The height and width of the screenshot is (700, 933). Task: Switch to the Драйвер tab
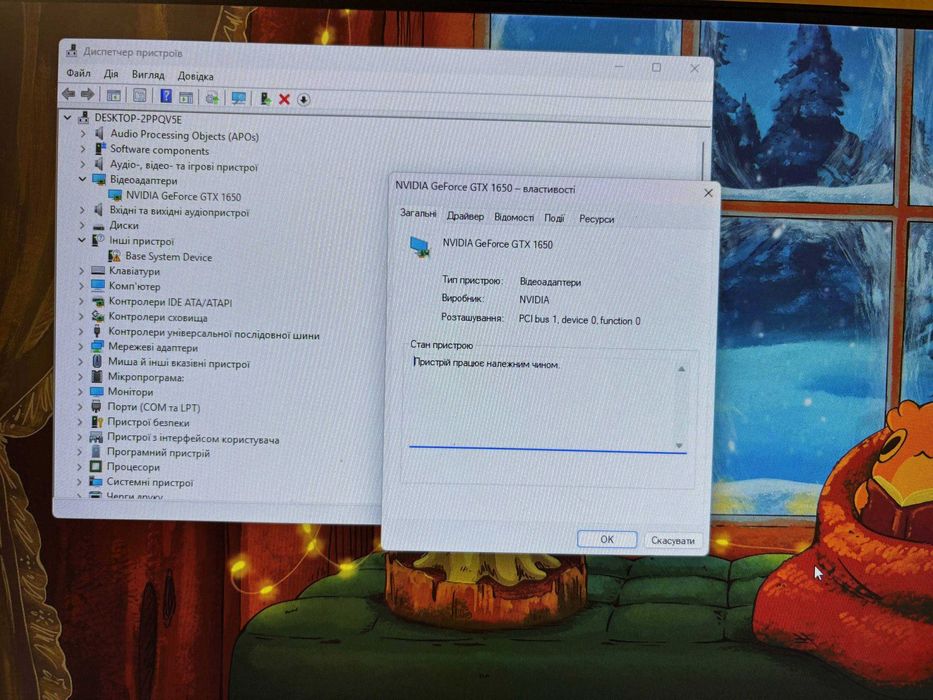pyautogui.click(x=465, y=216)
